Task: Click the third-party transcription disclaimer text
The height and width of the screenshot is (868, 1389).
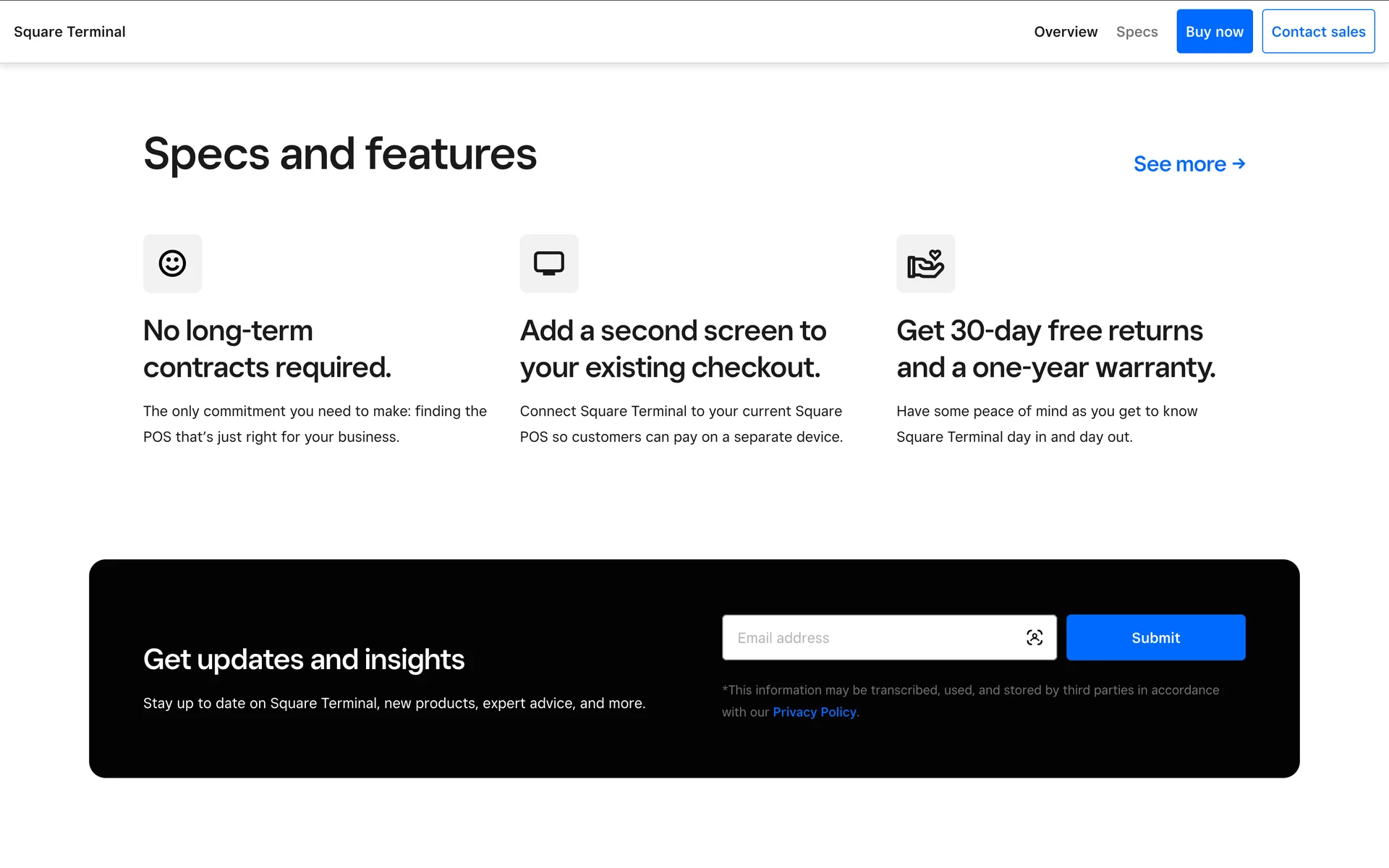Action: click(969, 690)
